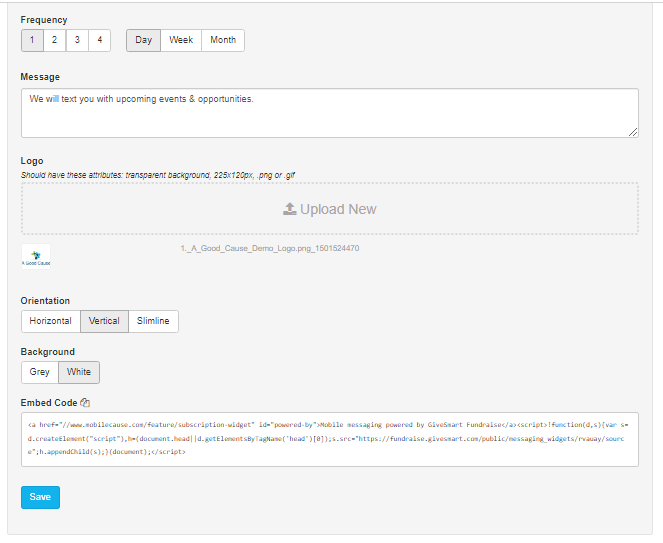Choose Vertical orientation
This screenshot has height=543, width=663.
[x=104, y=321]
